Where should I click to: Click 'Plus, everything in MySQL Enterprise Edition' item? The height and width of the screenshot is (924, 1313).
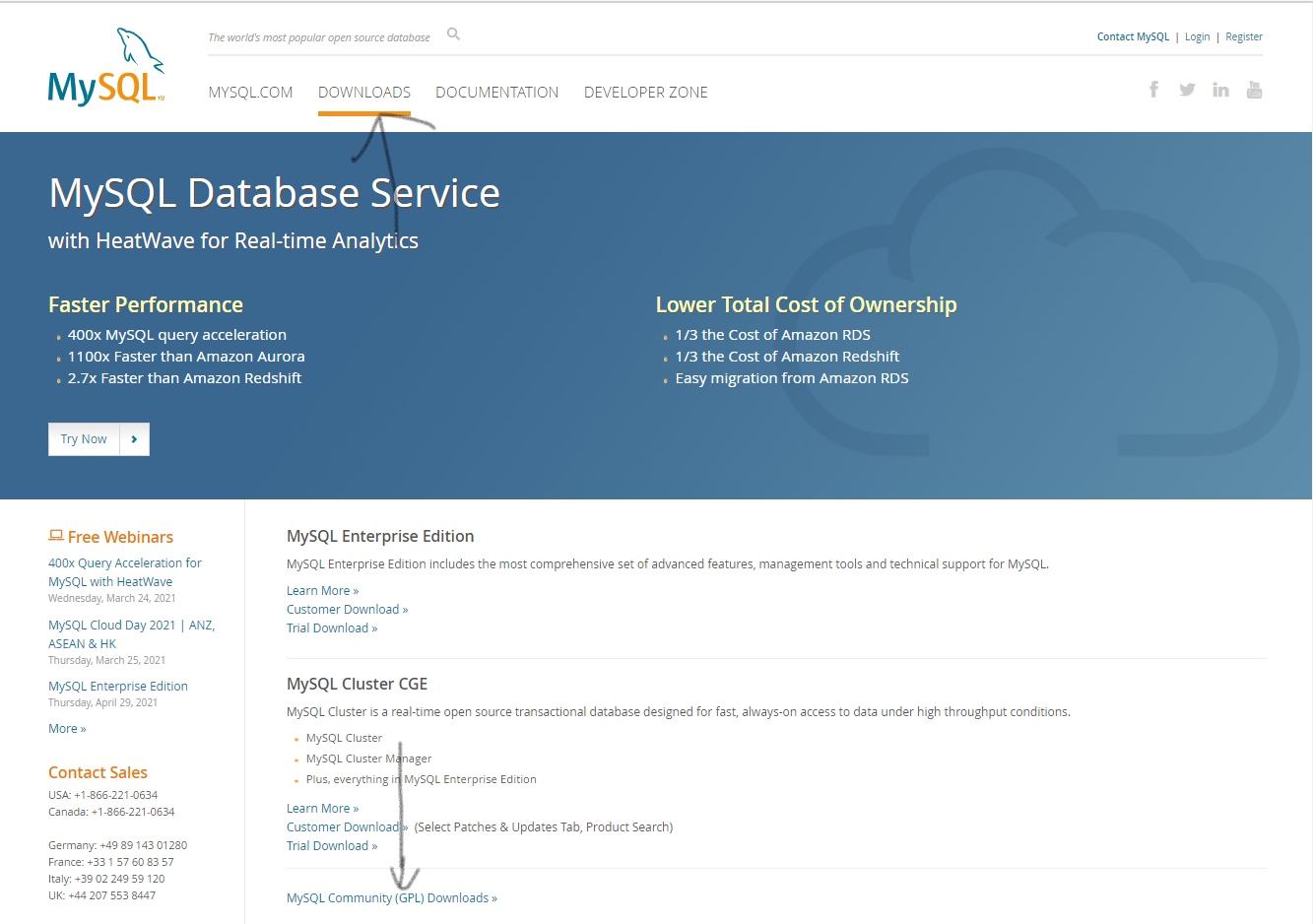pos(421,779)
